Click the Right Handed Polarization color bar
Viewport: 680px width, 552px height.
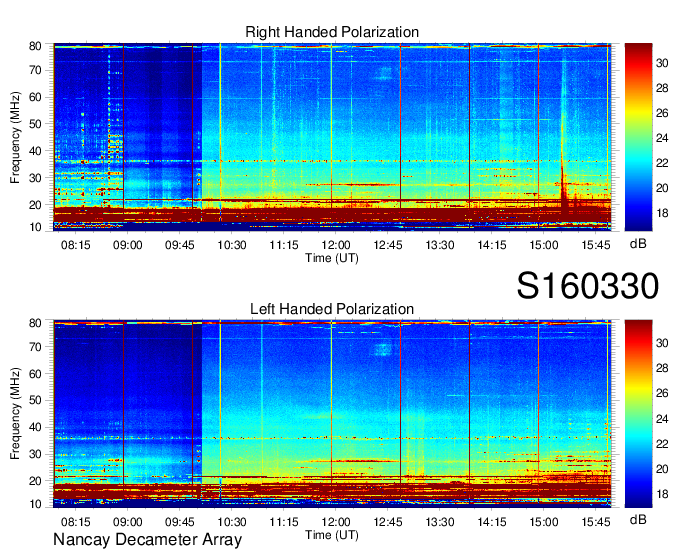pos(638,137)
